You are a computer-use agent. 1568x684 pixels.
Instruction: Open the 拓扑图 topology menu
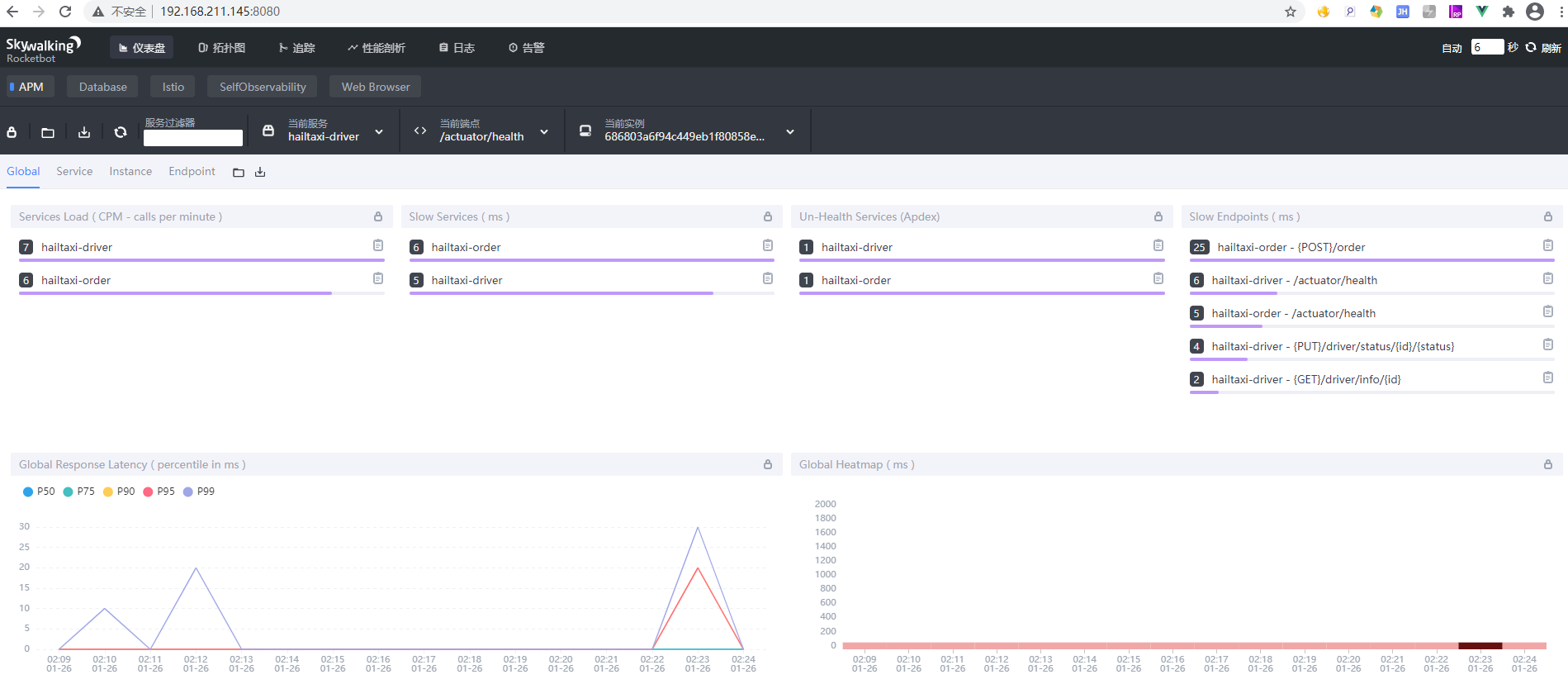coord(221,48)
